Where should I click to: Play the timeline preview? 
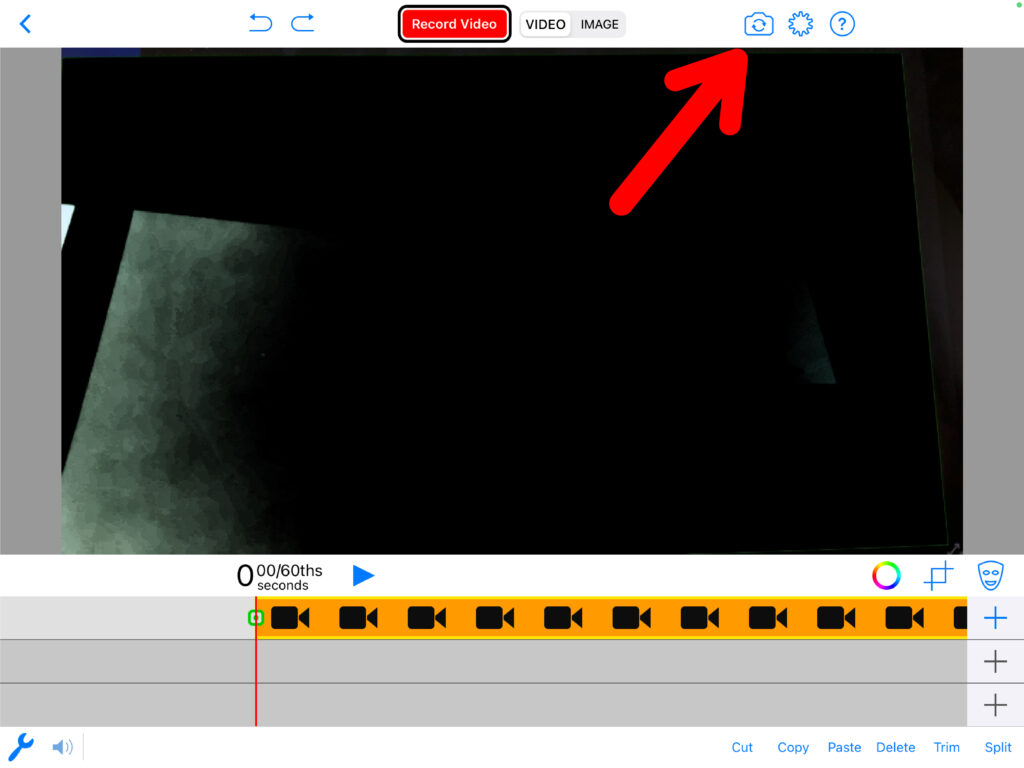click(x=363, y=575)
